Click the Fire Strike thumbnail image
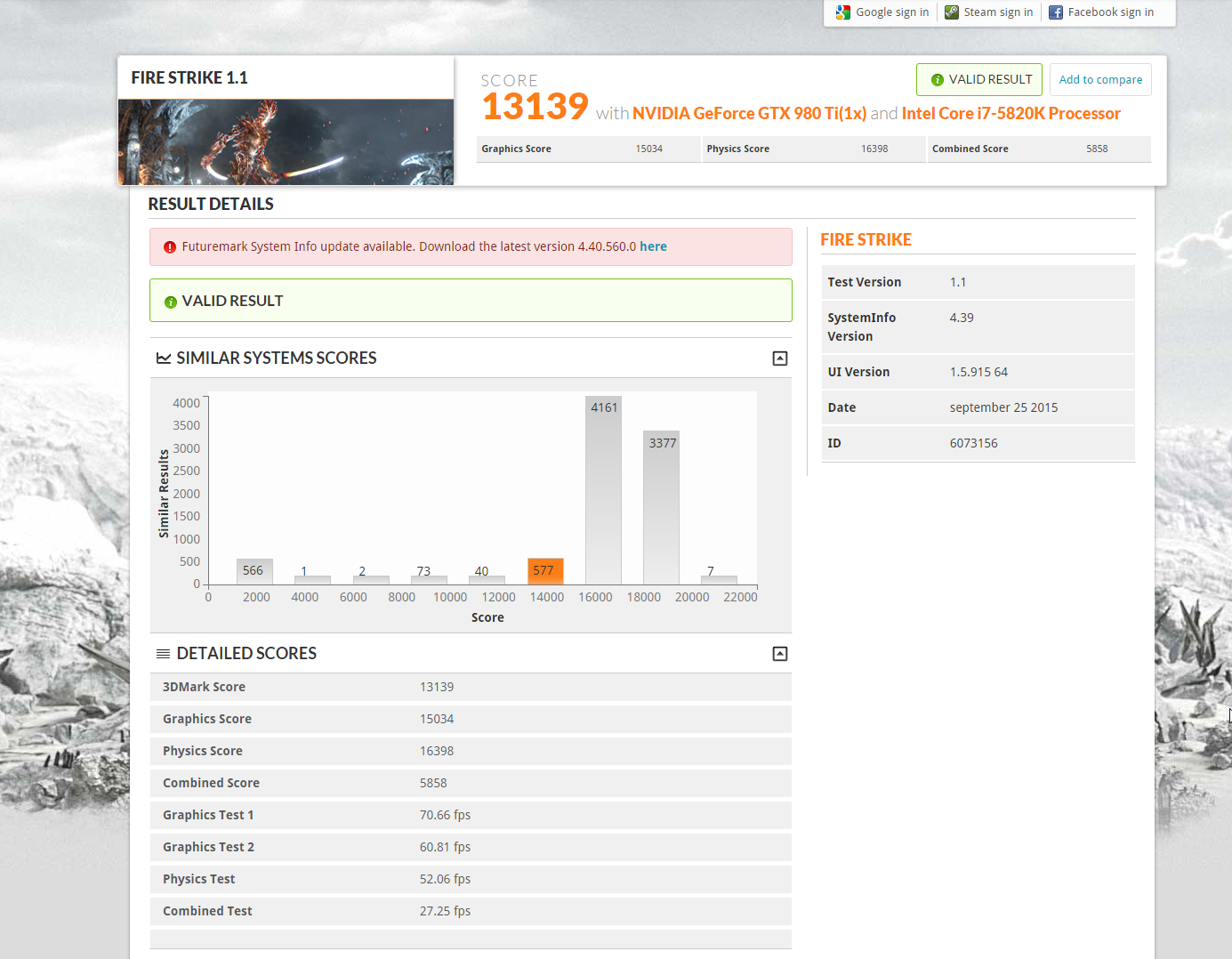1232x959 pixels. coord(286,141)
